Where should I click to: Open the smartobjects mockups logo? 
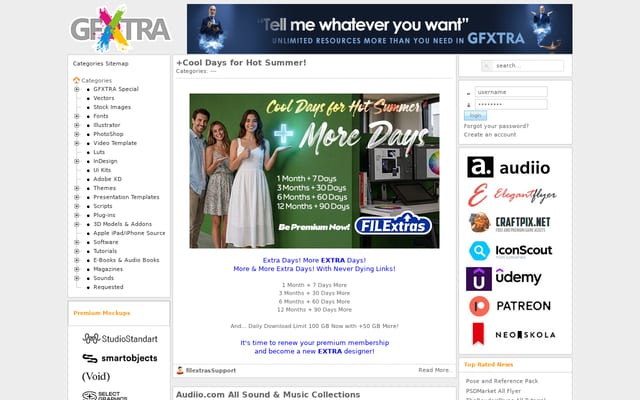[120, 358]
